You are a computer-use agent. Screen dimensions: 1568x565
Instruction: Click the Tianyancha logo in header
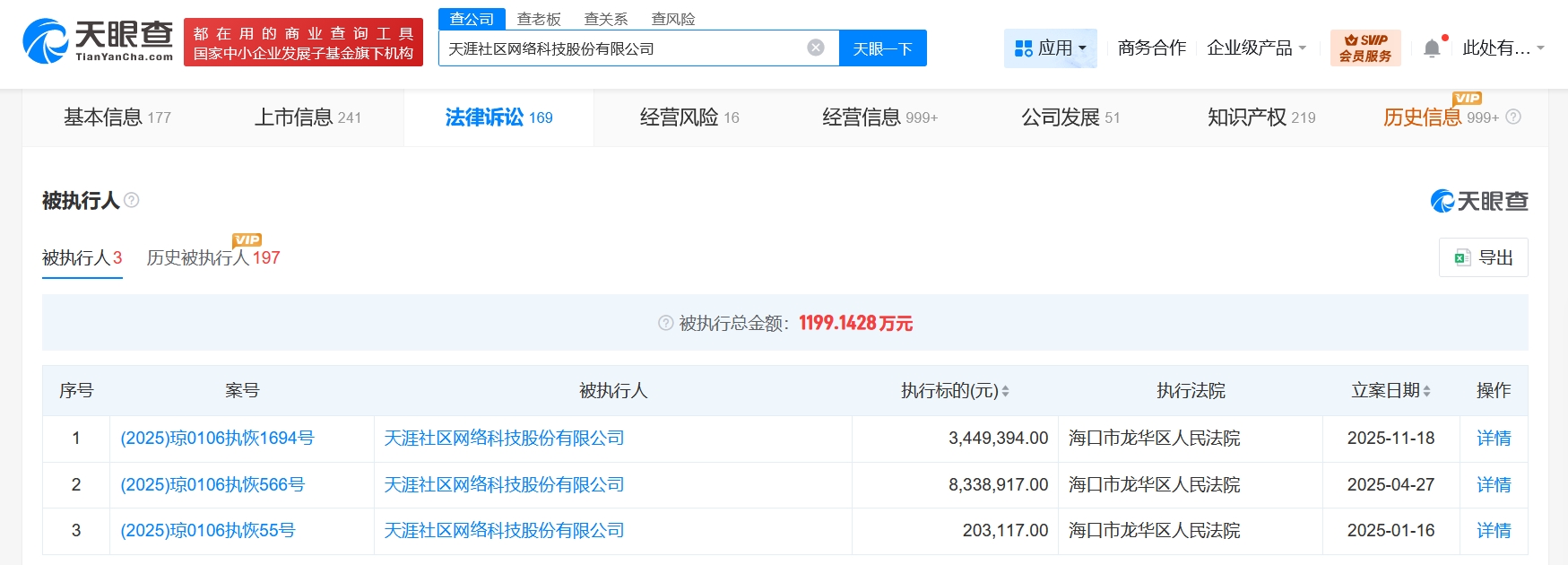point(98,41)
